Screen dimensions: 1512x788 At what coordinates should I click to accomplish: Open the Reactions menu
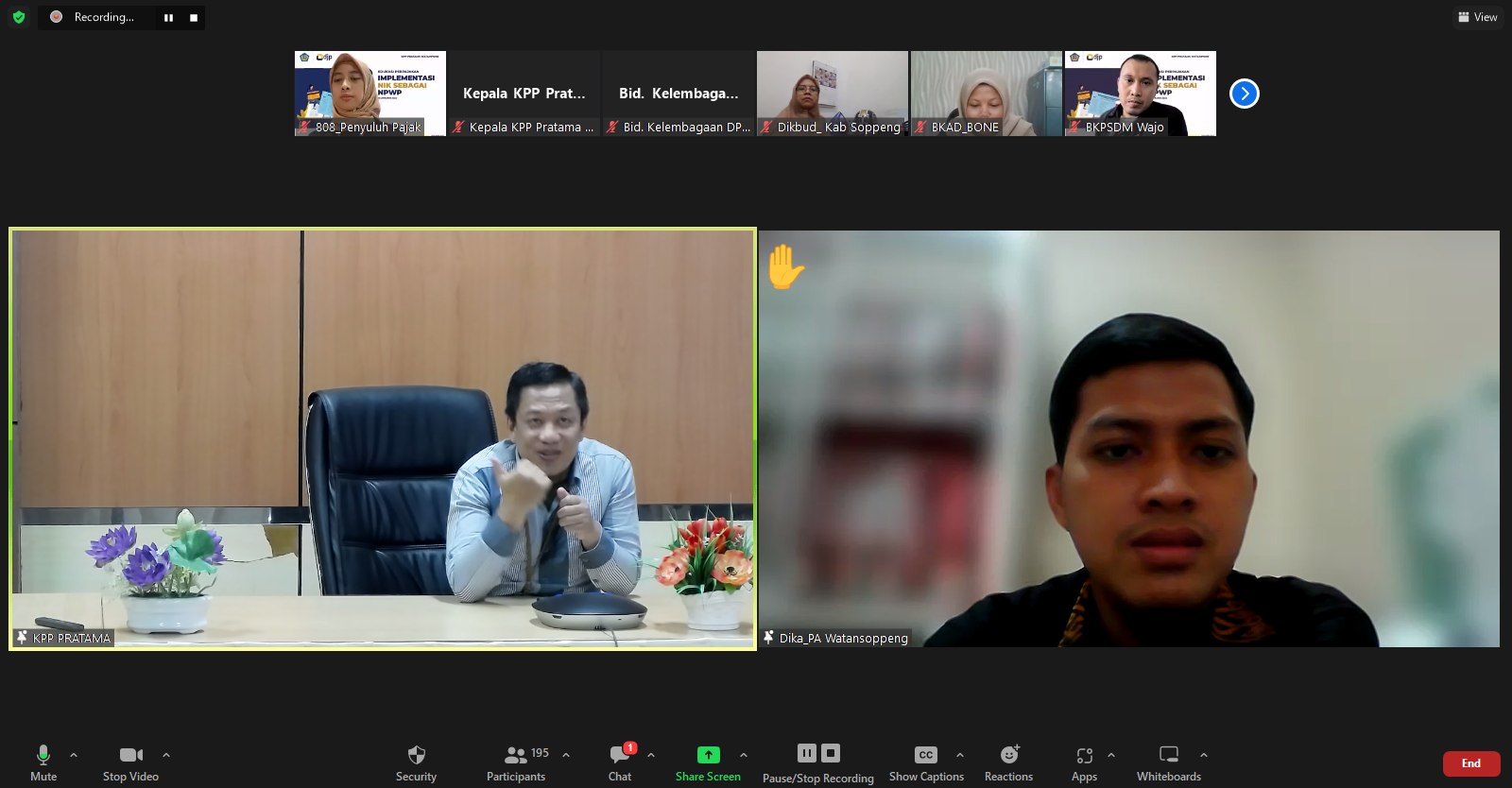(x=1008, y=762)
